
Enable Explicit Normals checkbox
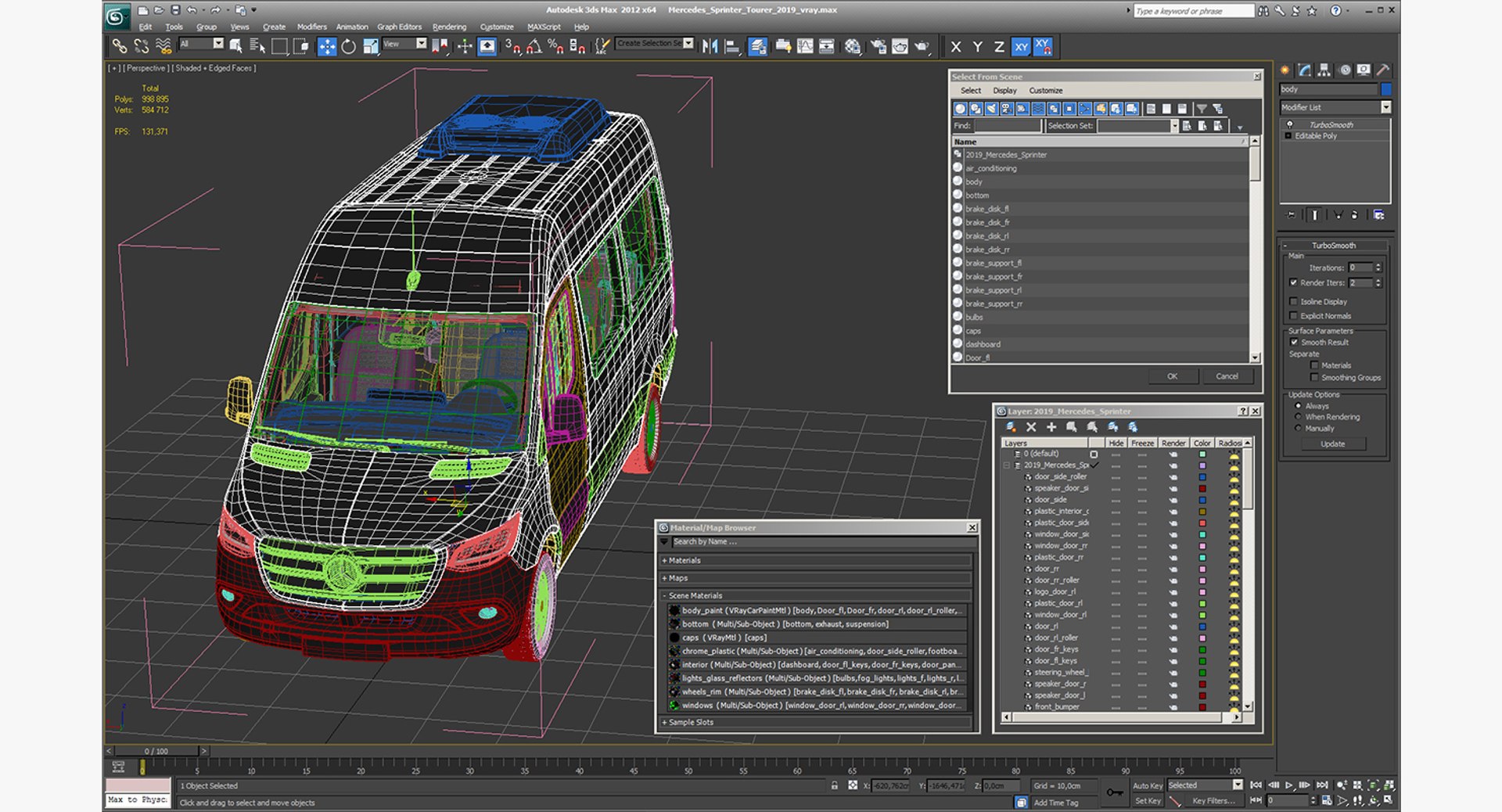(x=1293, y=316)
